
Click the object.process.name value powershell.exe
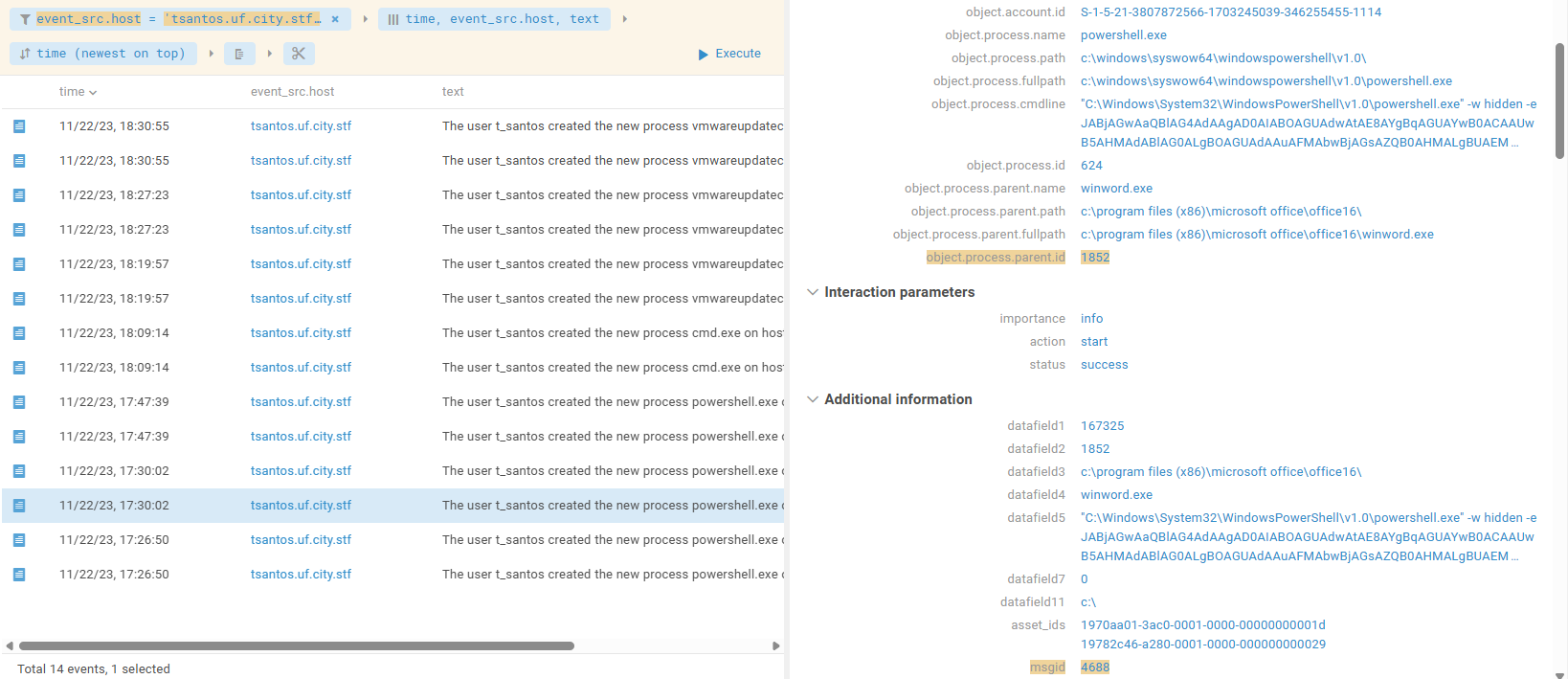[1124, 35]
